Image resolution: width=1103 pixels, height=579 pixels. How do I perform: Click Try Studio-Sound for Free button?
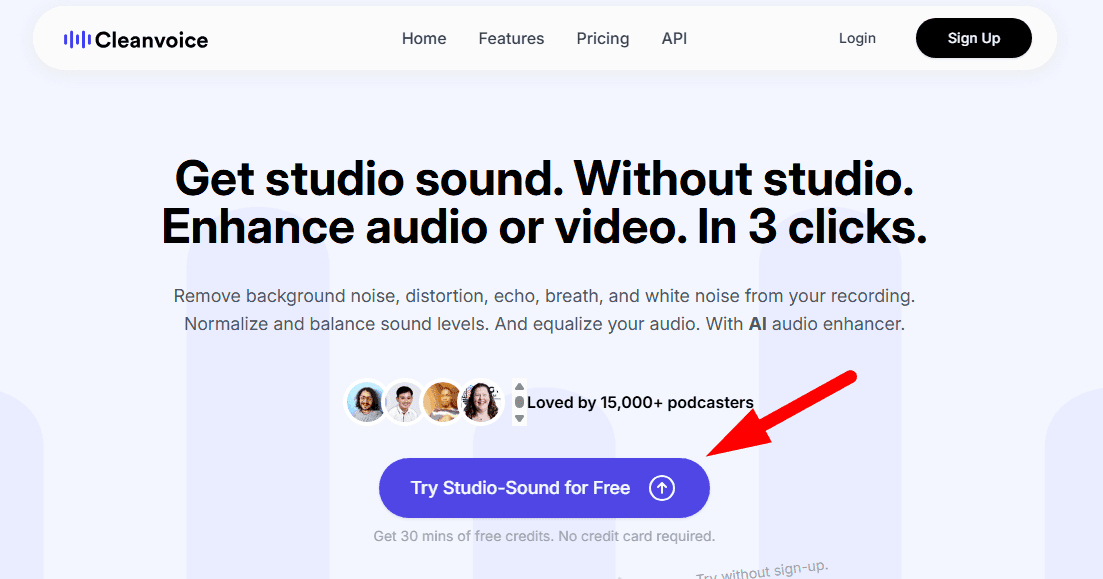[x=544, y=488]
